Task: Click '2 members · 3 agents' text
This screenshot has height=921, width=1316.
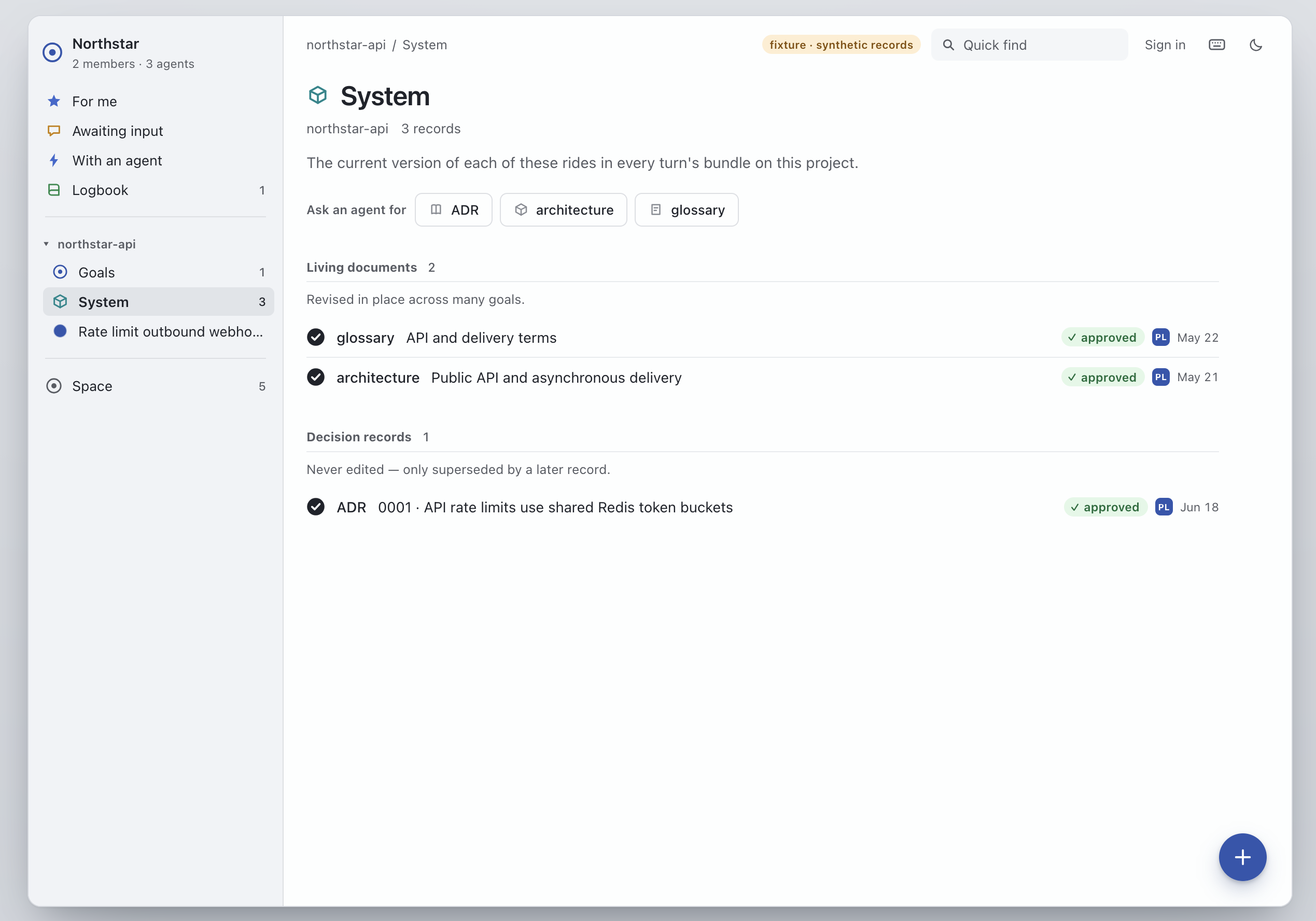Action: click(x=133, y=64)
